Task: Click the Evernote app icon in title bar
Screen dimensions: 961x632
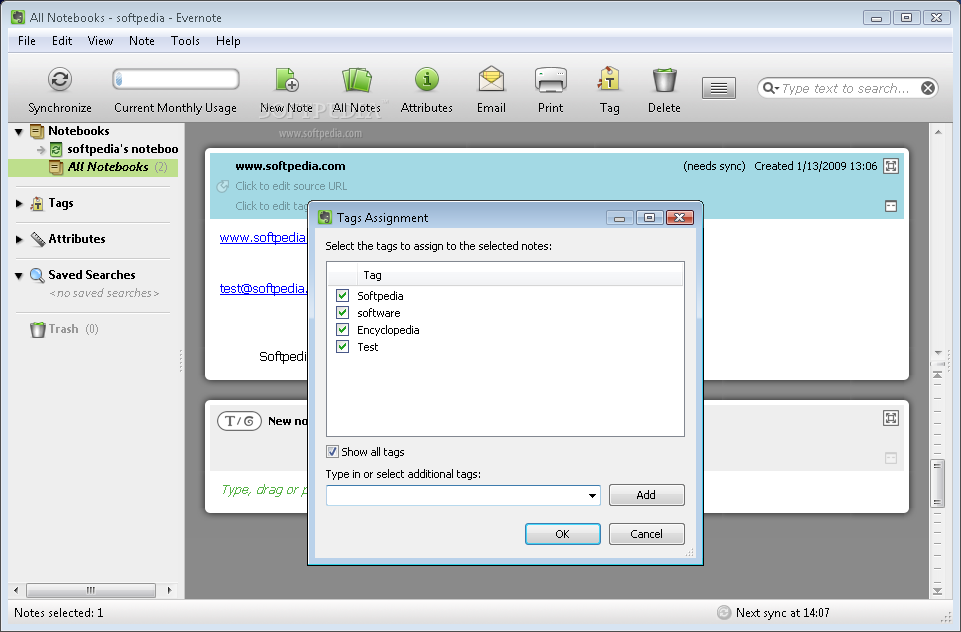Action: pos(18,17)
